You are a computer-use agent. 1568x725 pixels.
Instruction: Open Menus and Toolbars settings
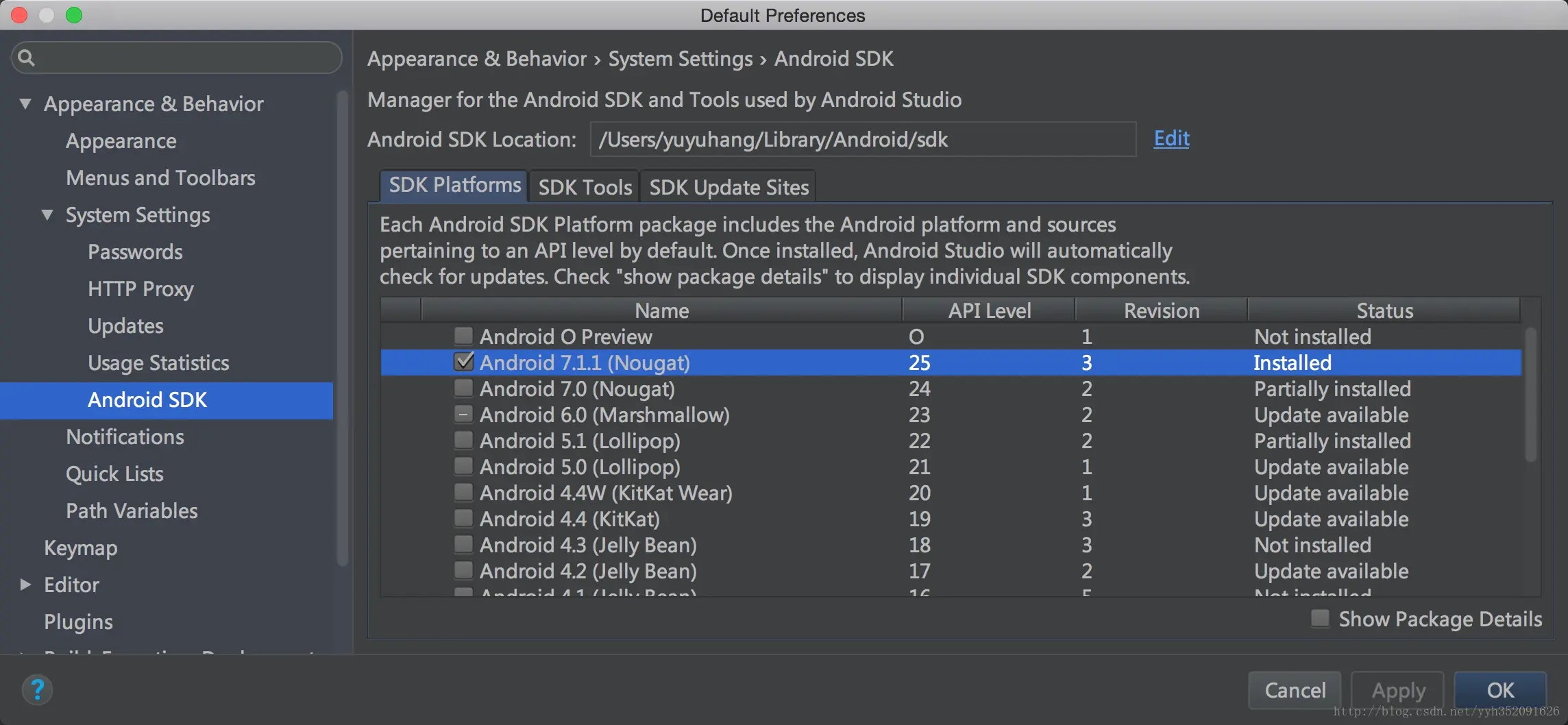[160, 177]
